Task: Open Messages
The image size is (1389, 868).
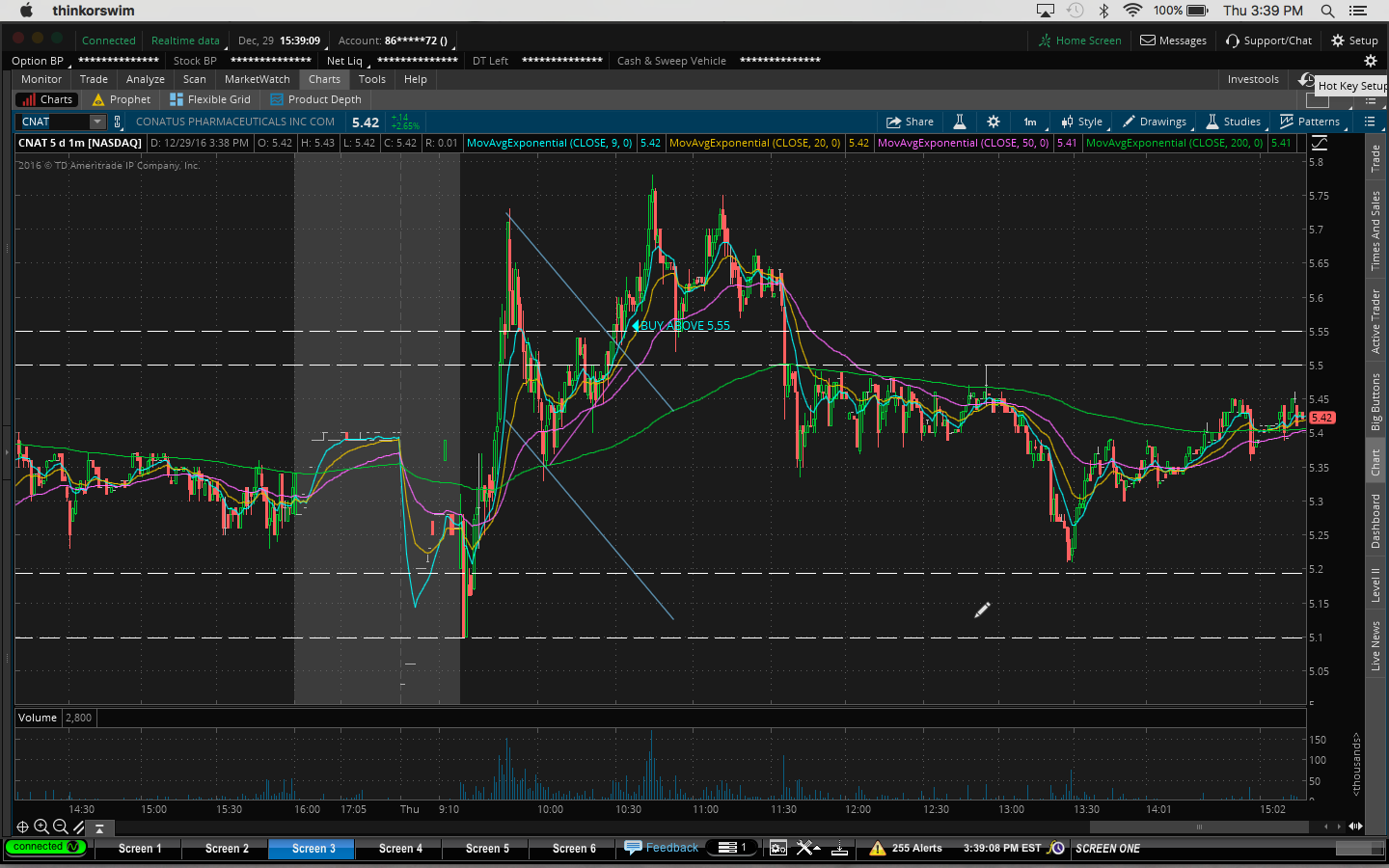Action: (x=1173, y=41)
